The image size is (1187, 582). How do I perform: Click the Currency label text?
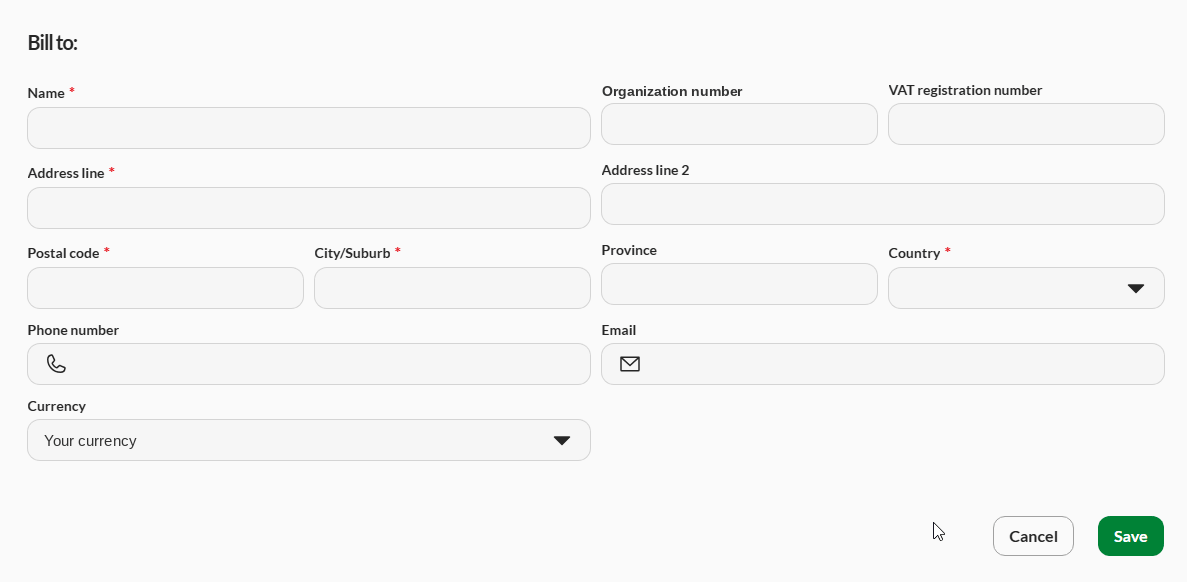point(57,406)
